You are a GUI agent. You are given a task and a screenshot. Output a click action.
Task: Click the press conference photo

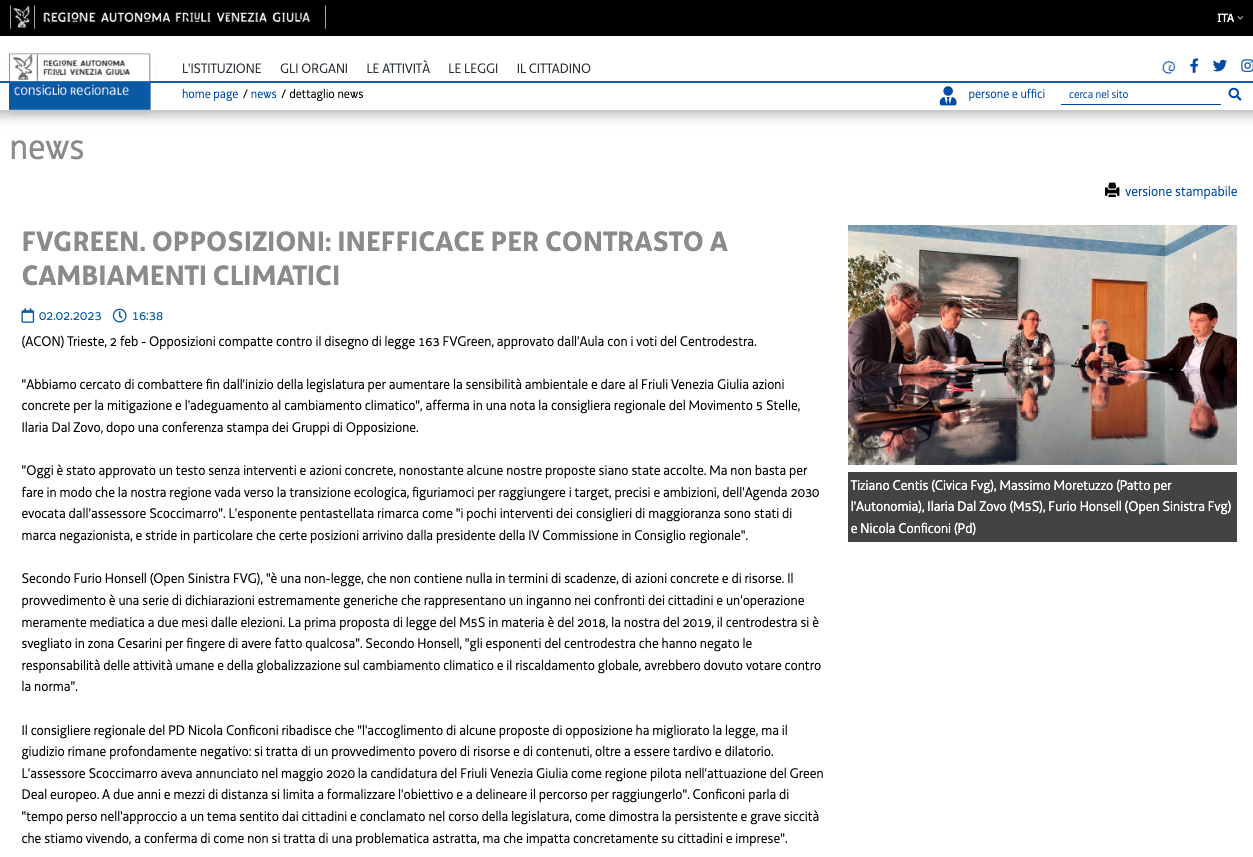[1042, 344]
